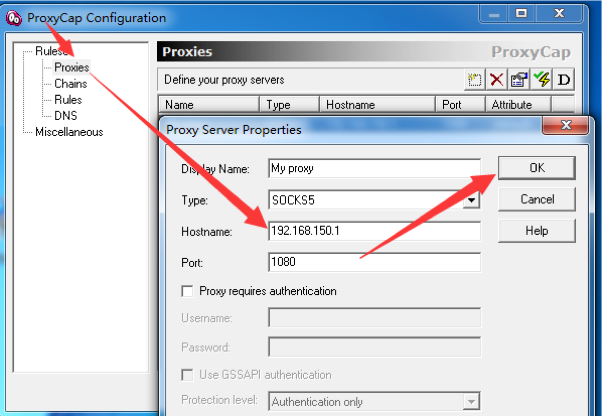This screenshot has width=602, height=416.
Task: Select Chains in the left tree
Action: pos(70,84)
